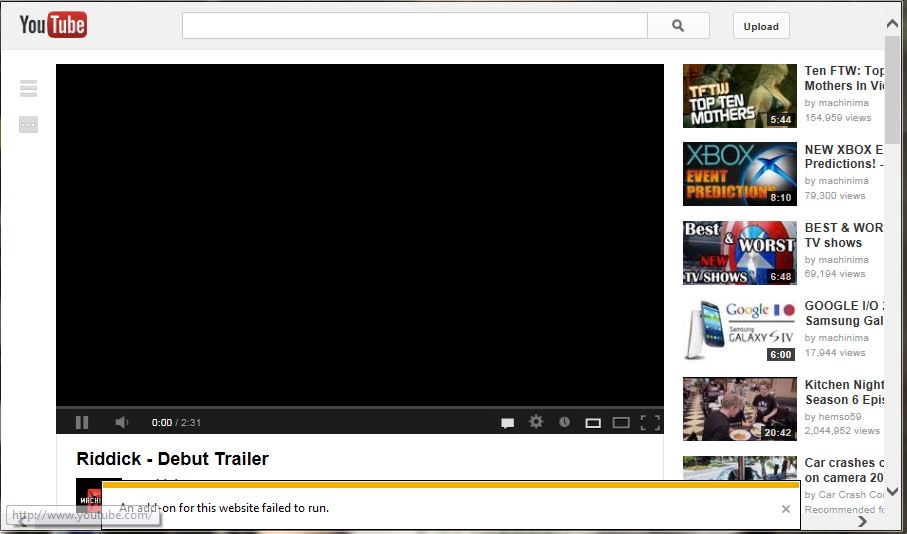Click the 'Riddick - Debut Trailer' title
This screenshot has height=534, width=907.
pyautogui.click(x=172, y=459)
